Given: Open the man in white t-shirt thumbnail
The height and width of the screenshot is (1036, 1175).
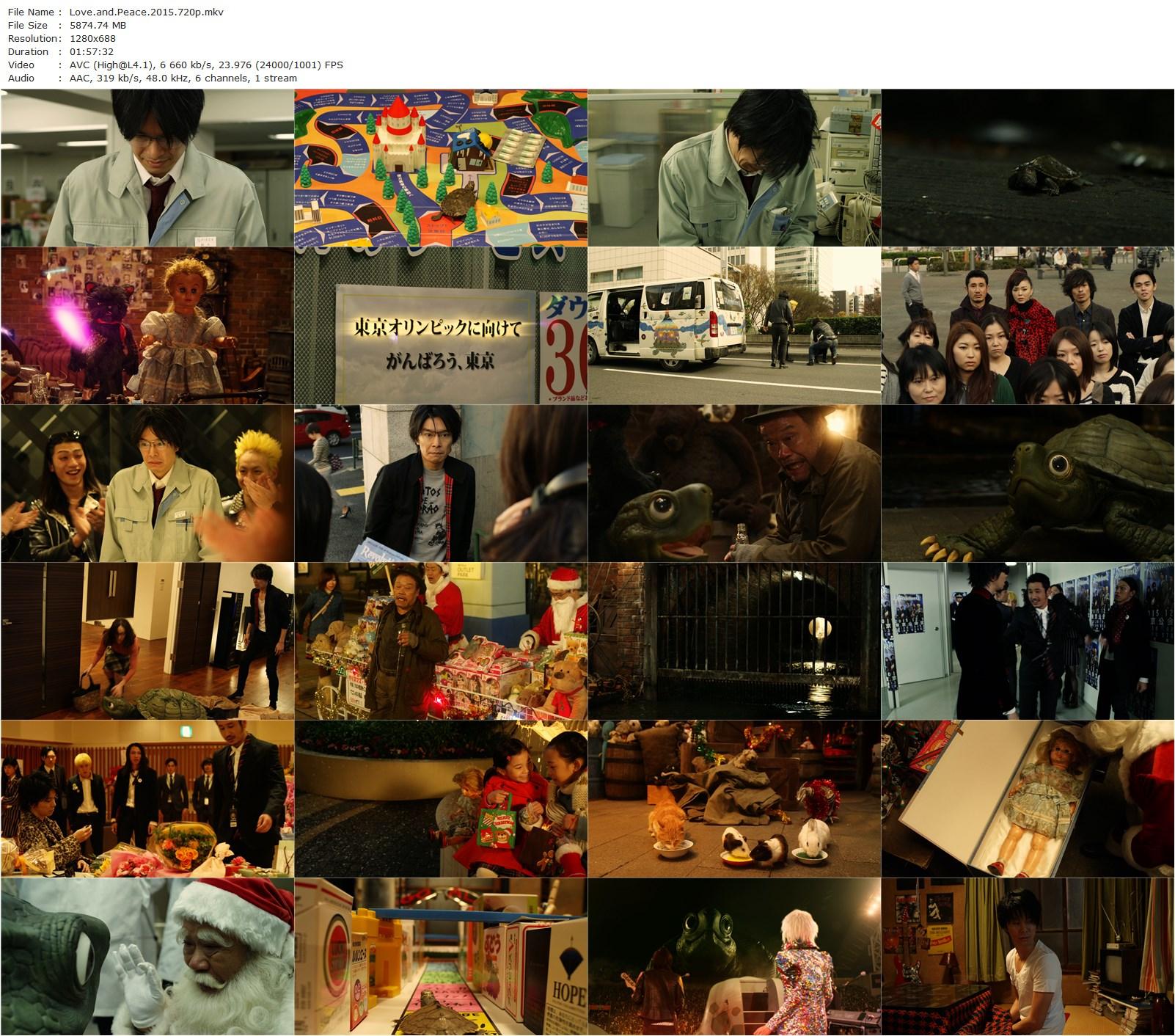Looking at the screenshot, I should tap(1027, 957).
